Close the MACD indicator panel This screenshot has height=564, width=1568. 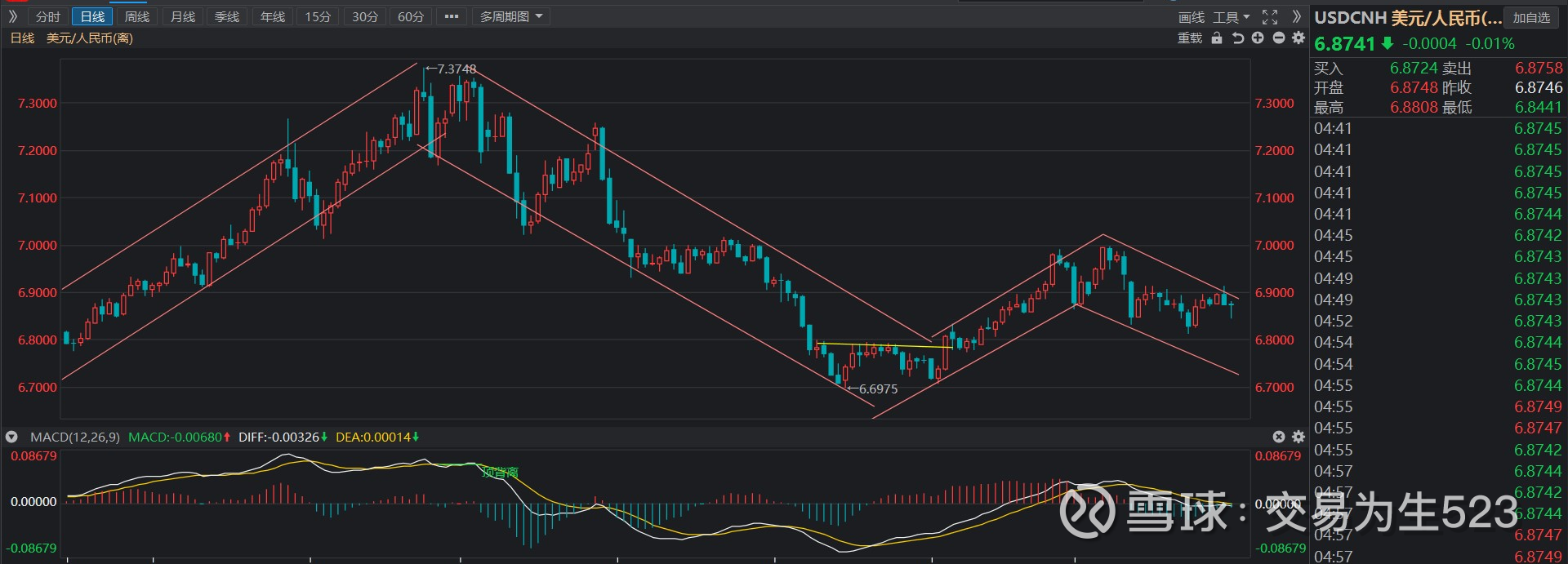pos(1279,437)
